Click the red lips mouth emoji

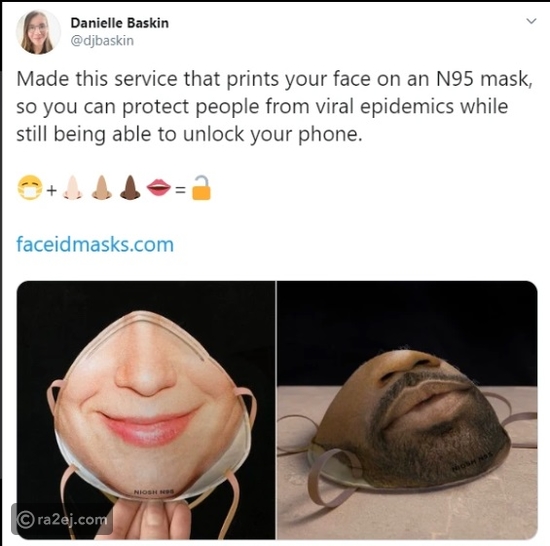pos(159,188)
